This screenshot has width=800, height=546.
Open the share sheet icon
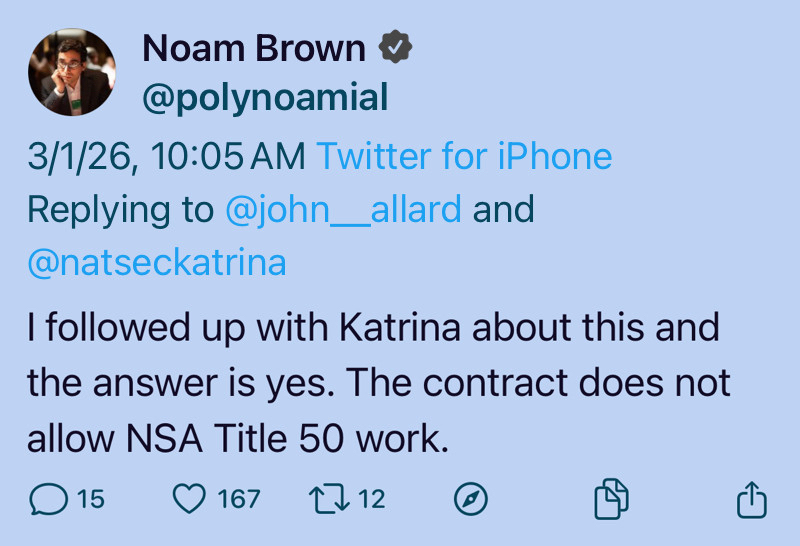pyautogui.click(x=751, y=499)
